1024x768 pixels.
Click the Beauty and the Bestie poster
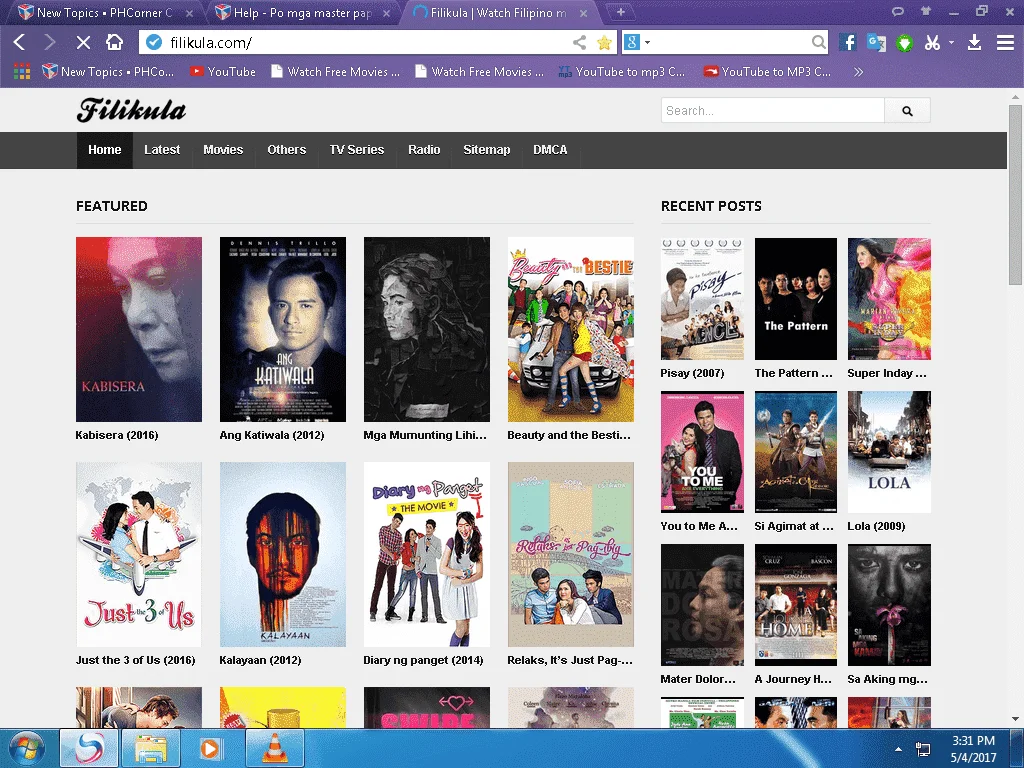tap(571, 329)
